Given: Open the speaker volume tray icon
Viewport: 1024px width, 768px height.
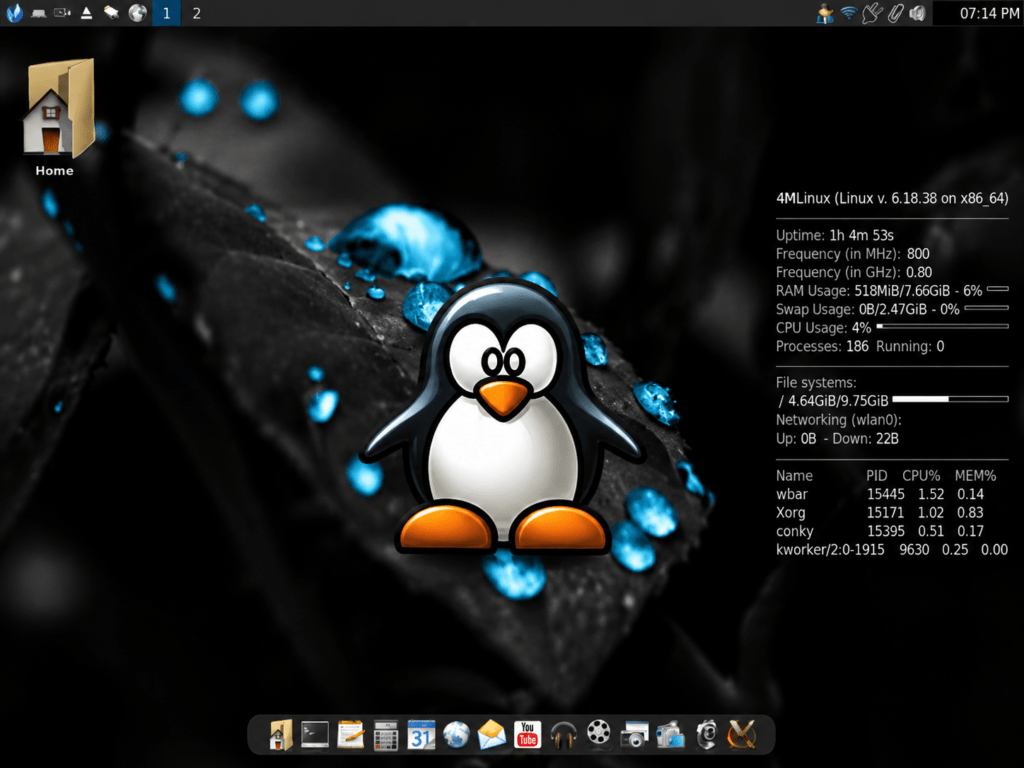Looking at the screenshot, I should pyautogui.click(x=918, y=13).
